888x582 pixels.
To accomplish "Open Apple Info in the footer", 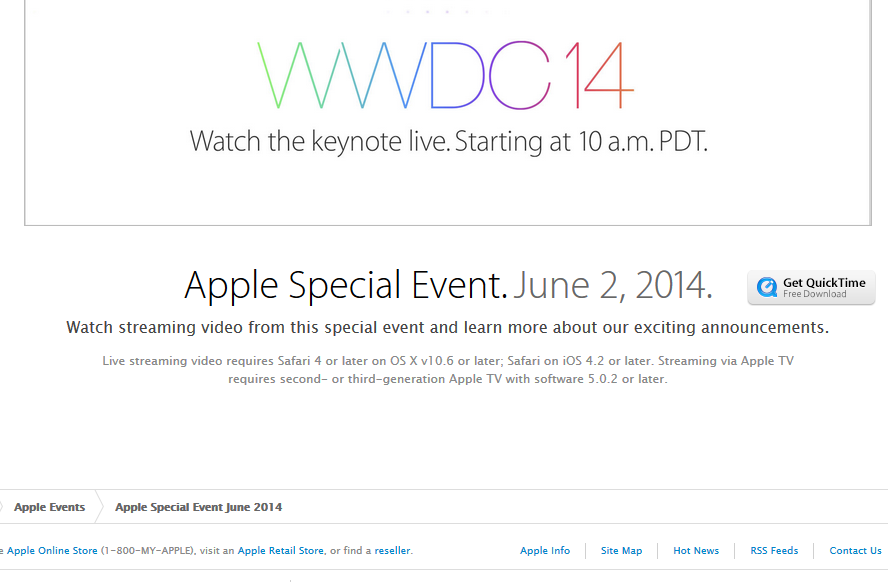I will pyautogui.click(x=545, y=550).
